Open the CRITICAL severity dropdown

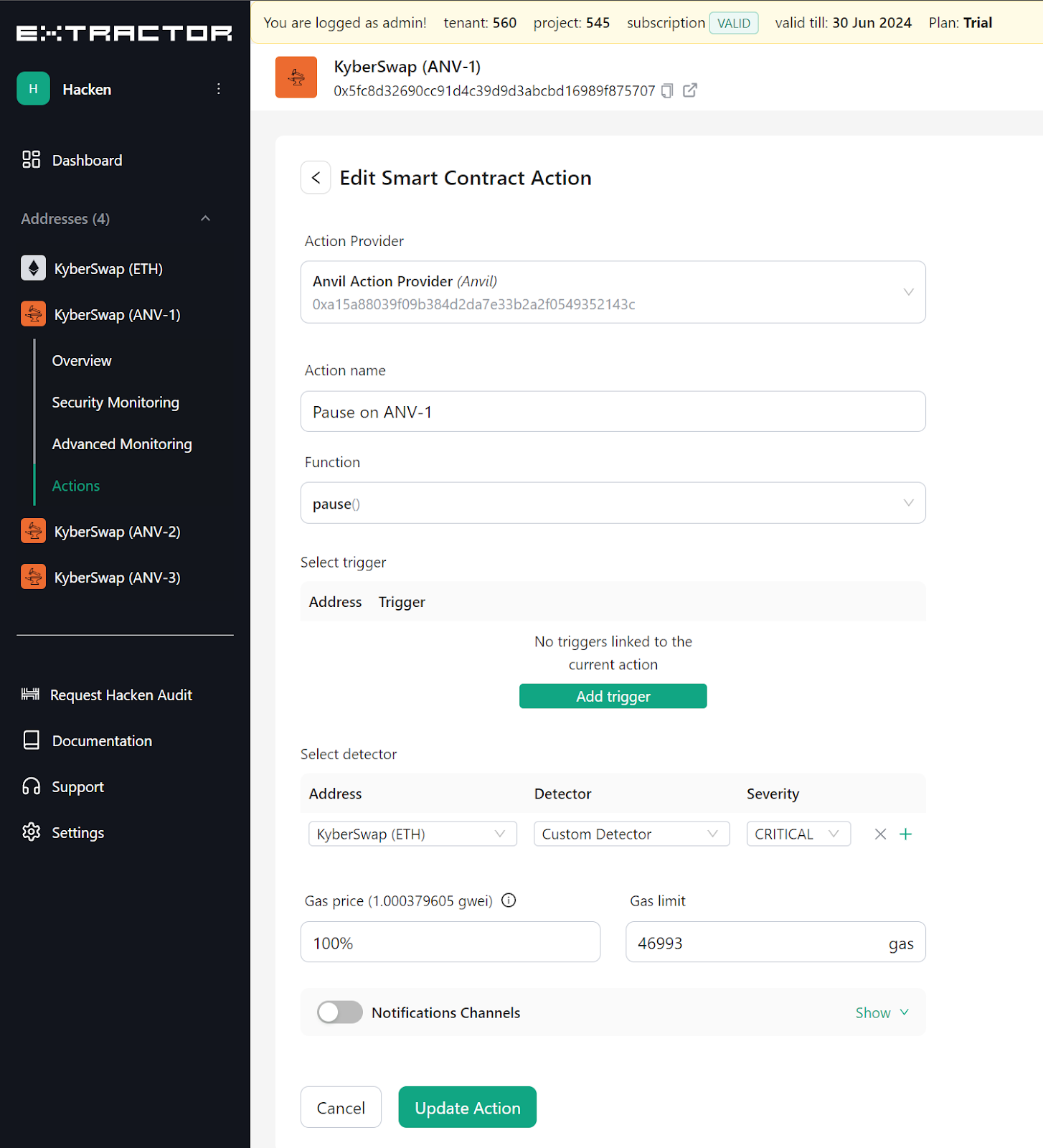pyautogui.click(x=798, y=834)
